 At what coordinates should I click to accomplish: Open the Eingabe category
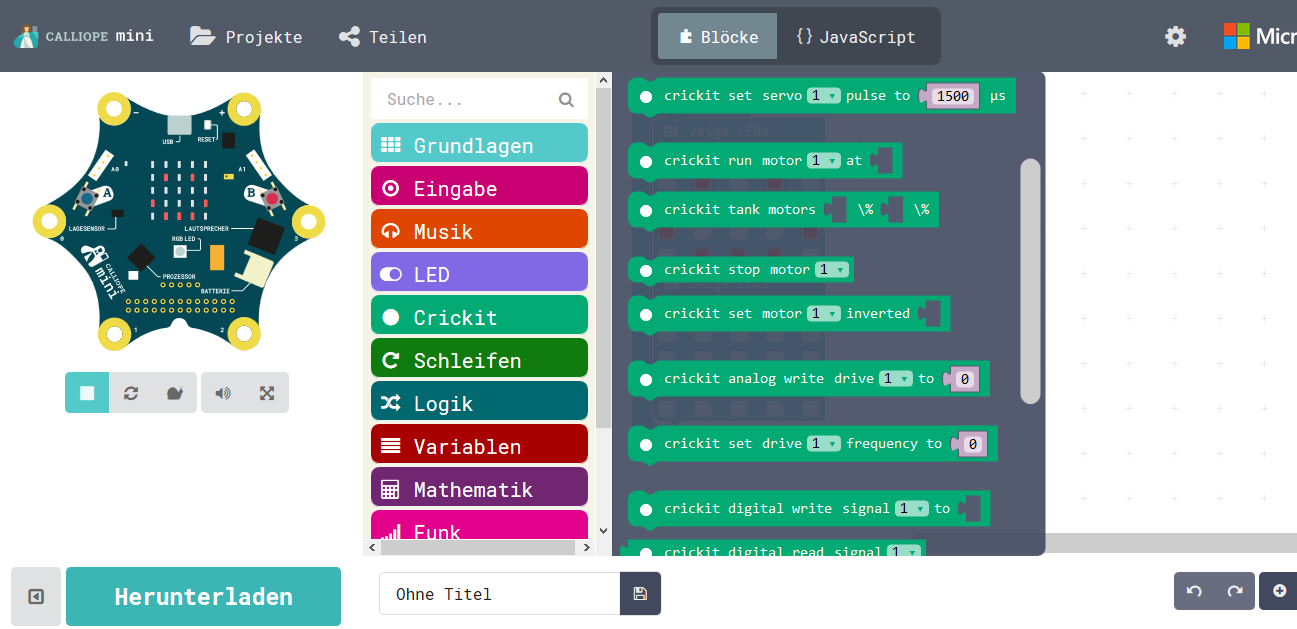(x=479, y=186)
